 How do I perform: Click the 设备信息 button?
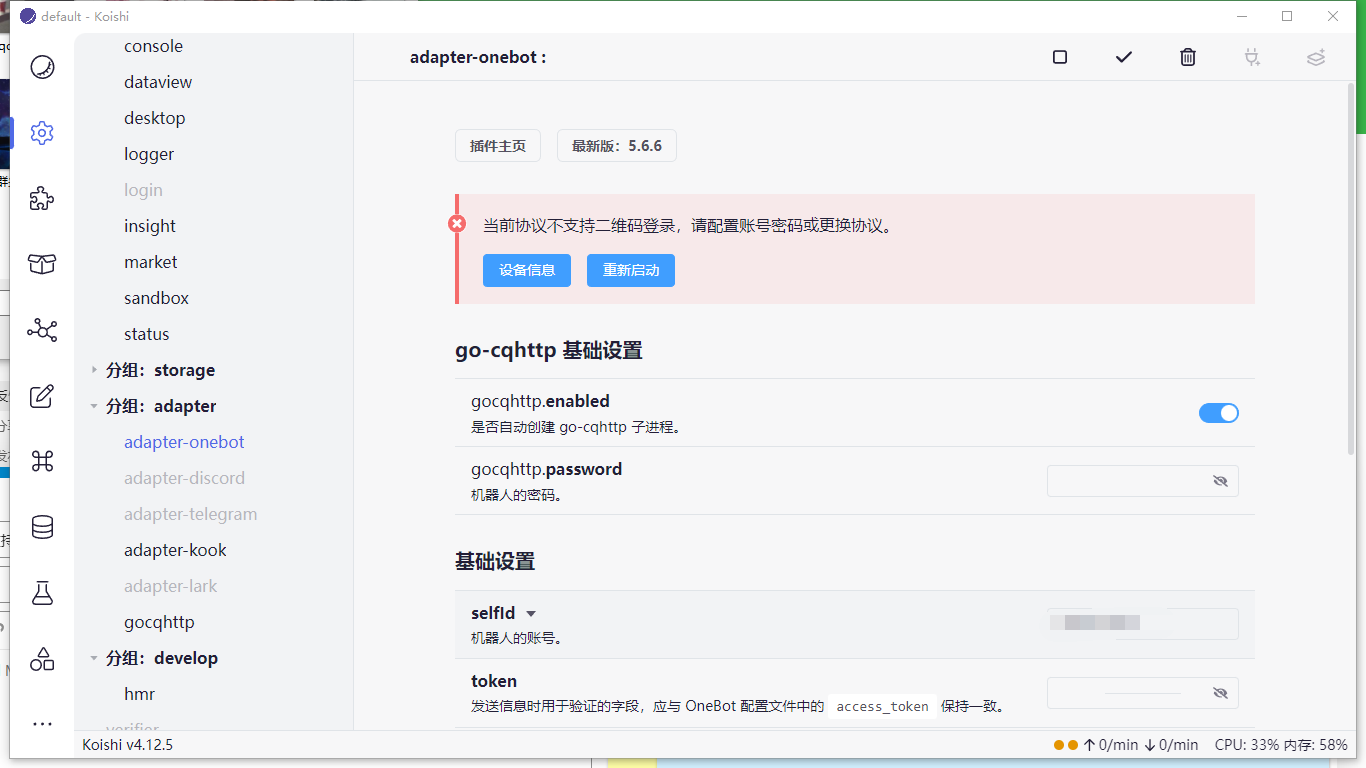point(527,270)
